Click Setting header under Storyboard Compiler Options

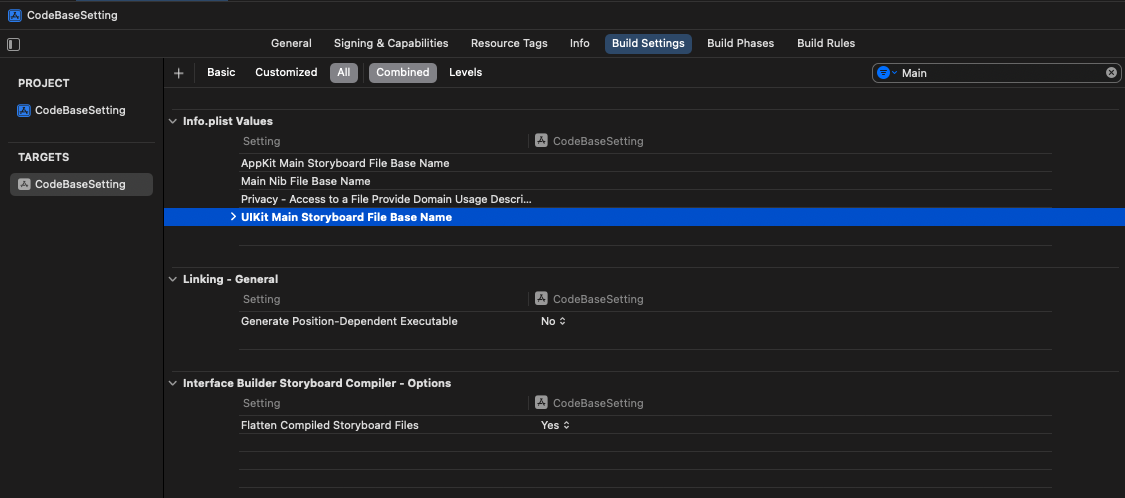261,403
